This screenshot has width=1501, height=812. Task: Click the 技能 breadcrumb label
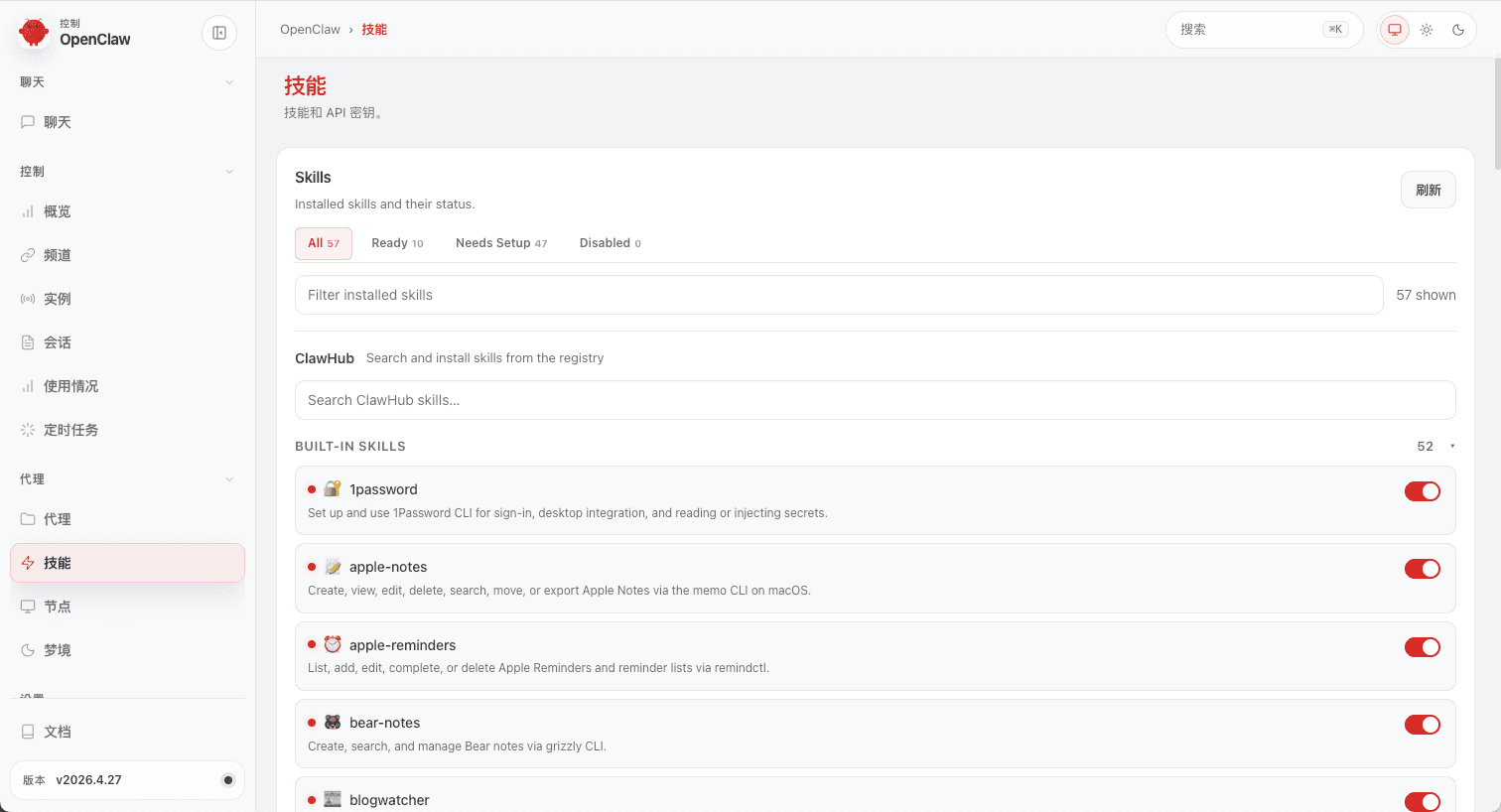[374, 30]
